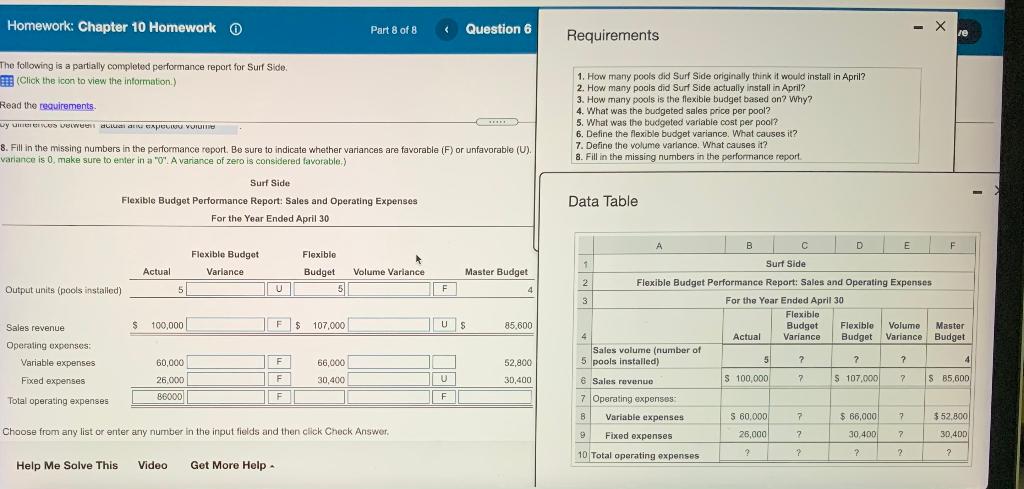Click fixed expenses flexible budget variance field
1024x489 pixels.
pyautogui.click(x=225, y=379)
